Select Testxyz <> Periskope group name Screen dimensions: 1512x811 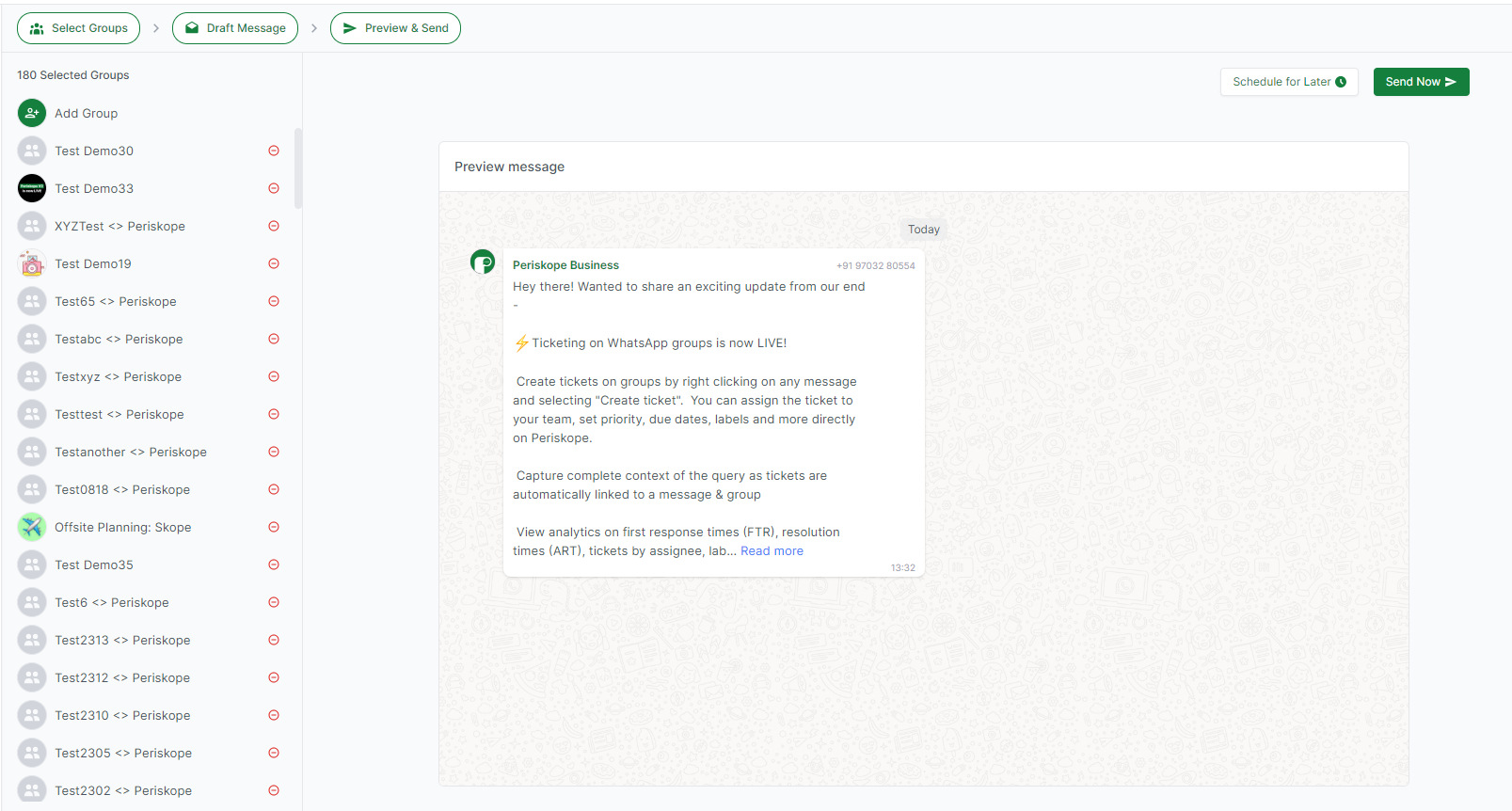coord(118,376)
